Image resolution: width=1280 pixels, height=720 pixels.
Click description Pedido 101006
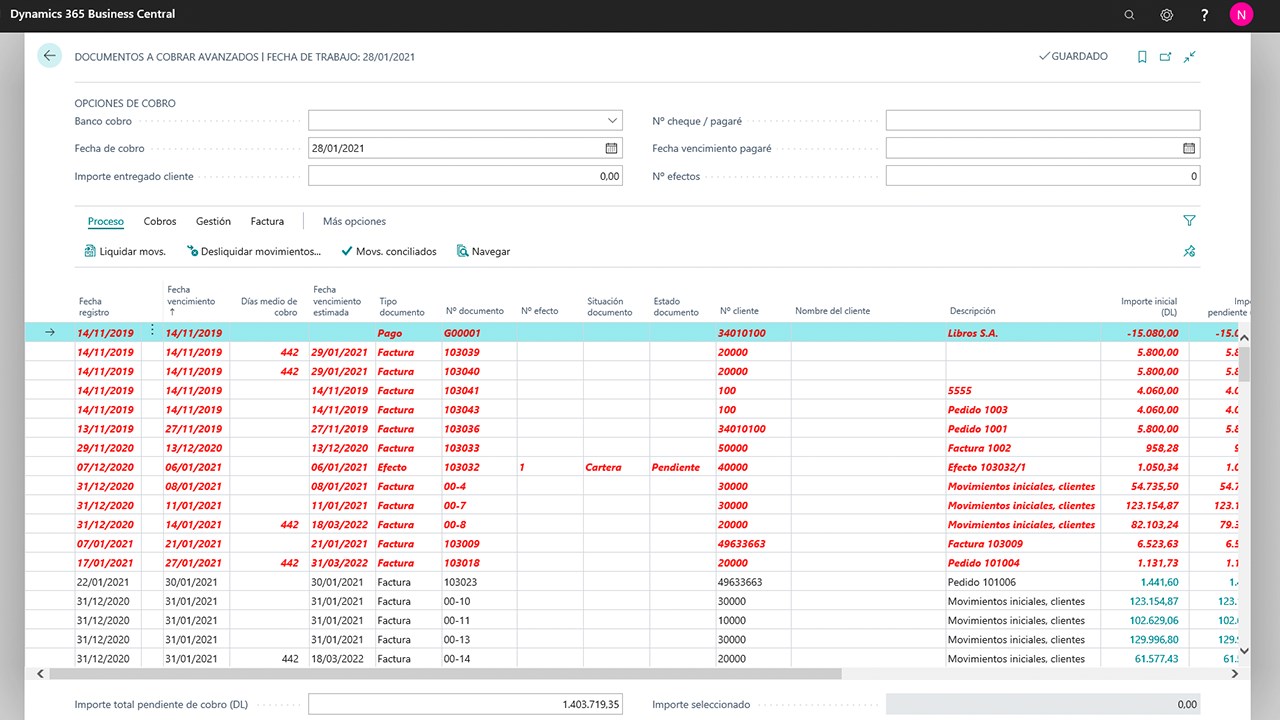[x=982, y=582]
